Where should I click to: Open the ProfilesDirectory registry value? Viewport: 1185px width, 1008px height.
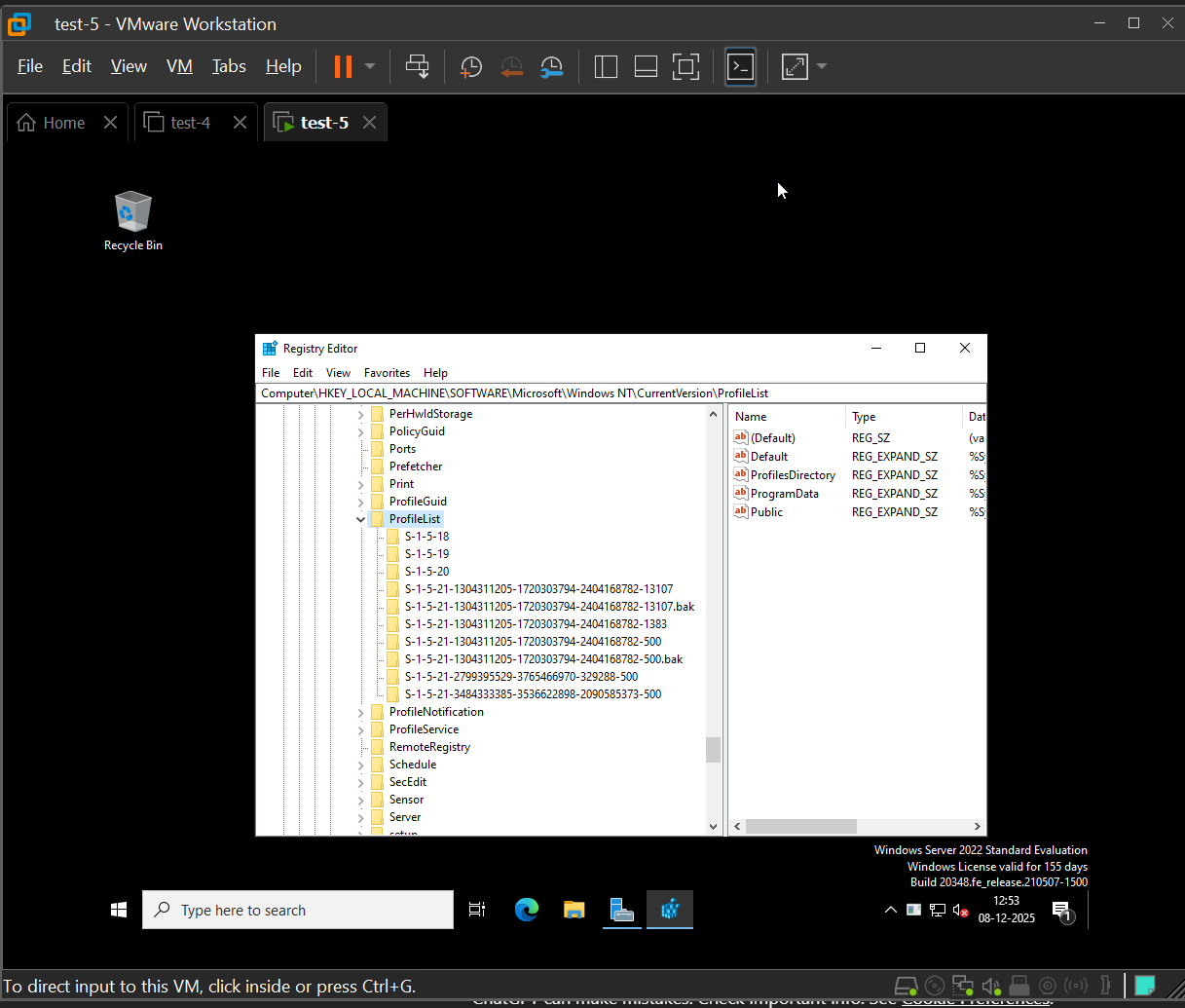tap(793, 475)
